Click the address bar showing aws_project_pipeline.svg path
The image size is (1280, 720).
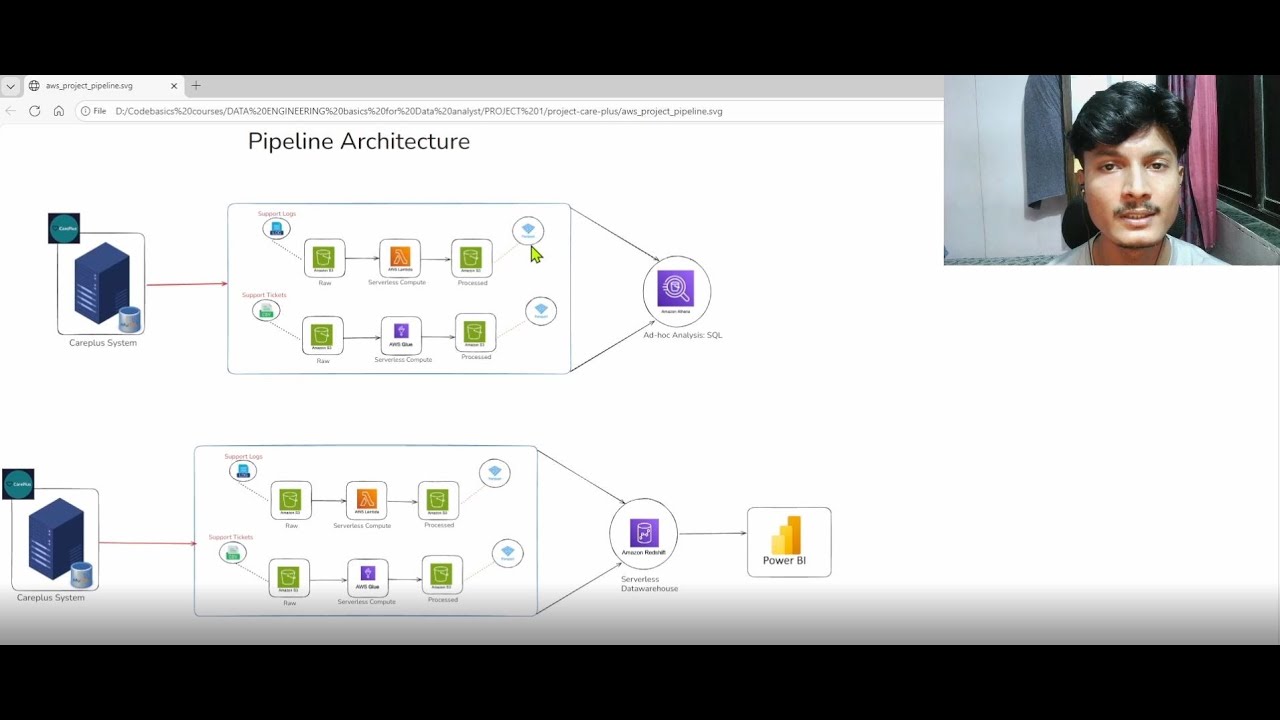click(x=419, y=111)
